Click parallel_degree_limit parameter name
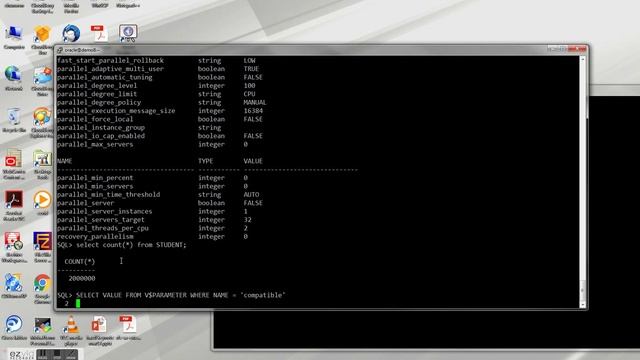The height and width of the screenshot is (360, 640). [x=97, y=94]
